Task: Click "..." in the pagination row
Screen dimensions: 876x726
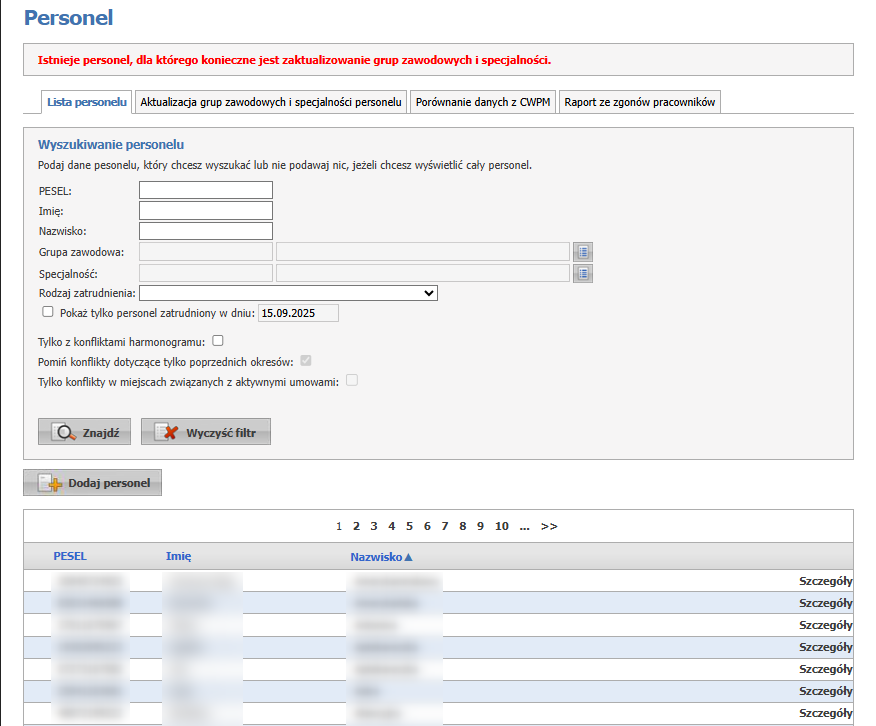Action: click(x=524, y=525)
